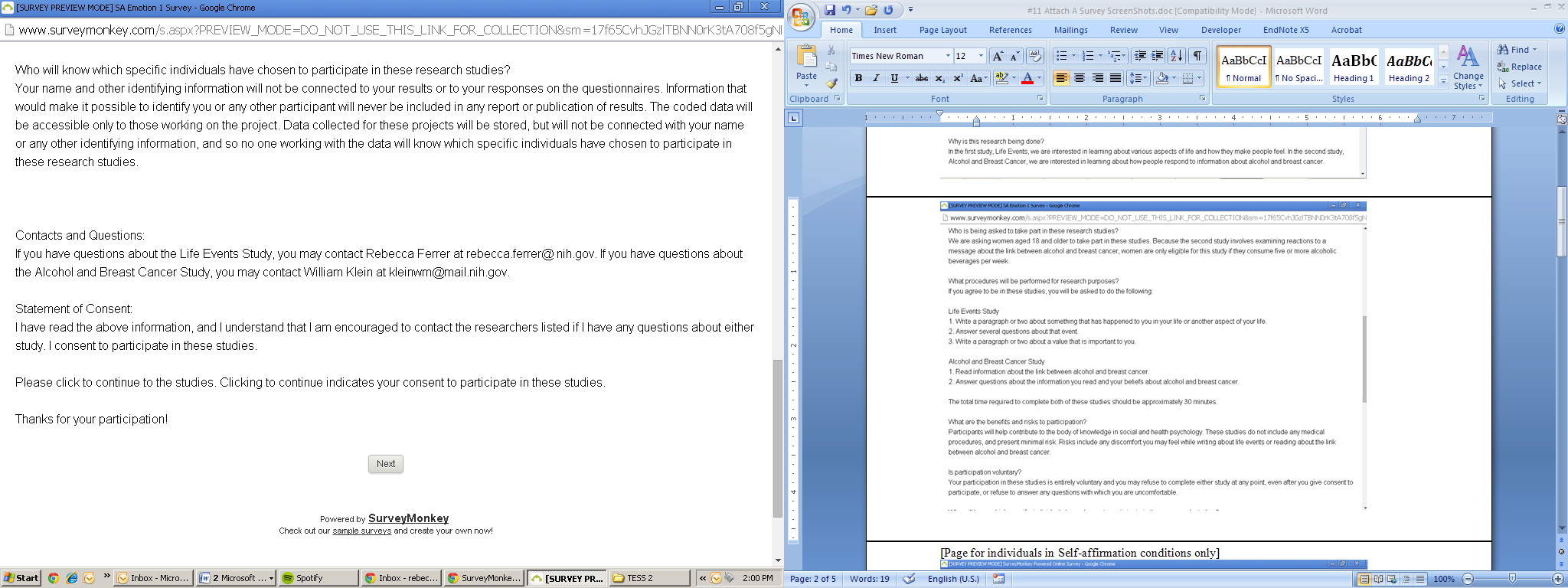This screenshot has height=588, width=1568.
Task: Click the Windows Start button
Action: tap(21, 578)
